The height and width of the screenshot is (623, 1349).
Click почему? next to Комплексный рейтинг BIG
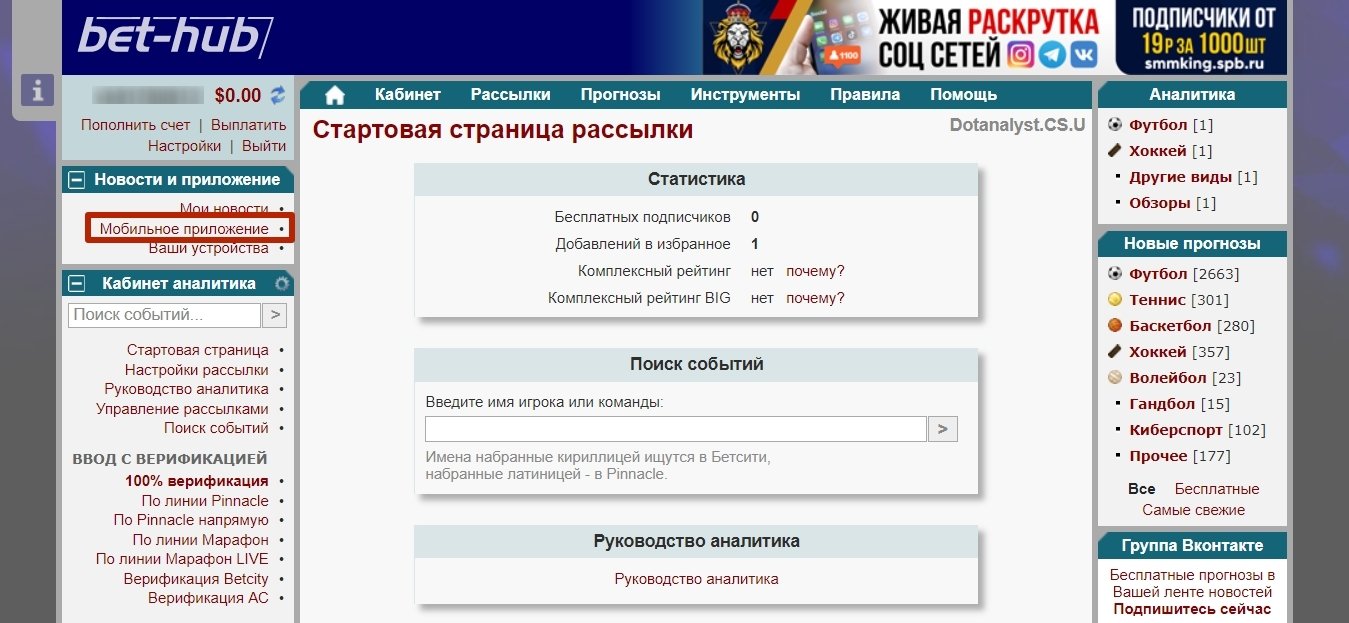(x=815, y=298)
